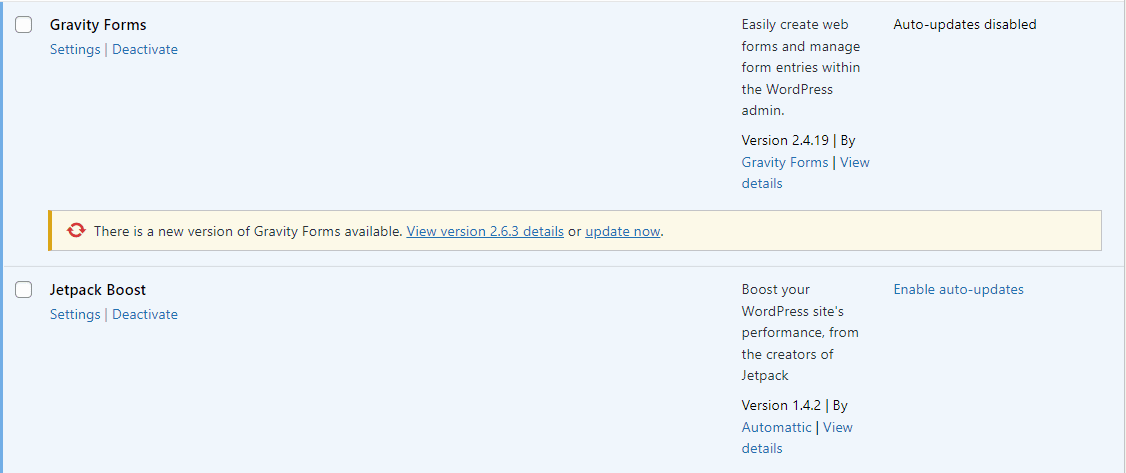Click the Auto-updates disabled text
1126x473 pixels.
tap(964, 24)
